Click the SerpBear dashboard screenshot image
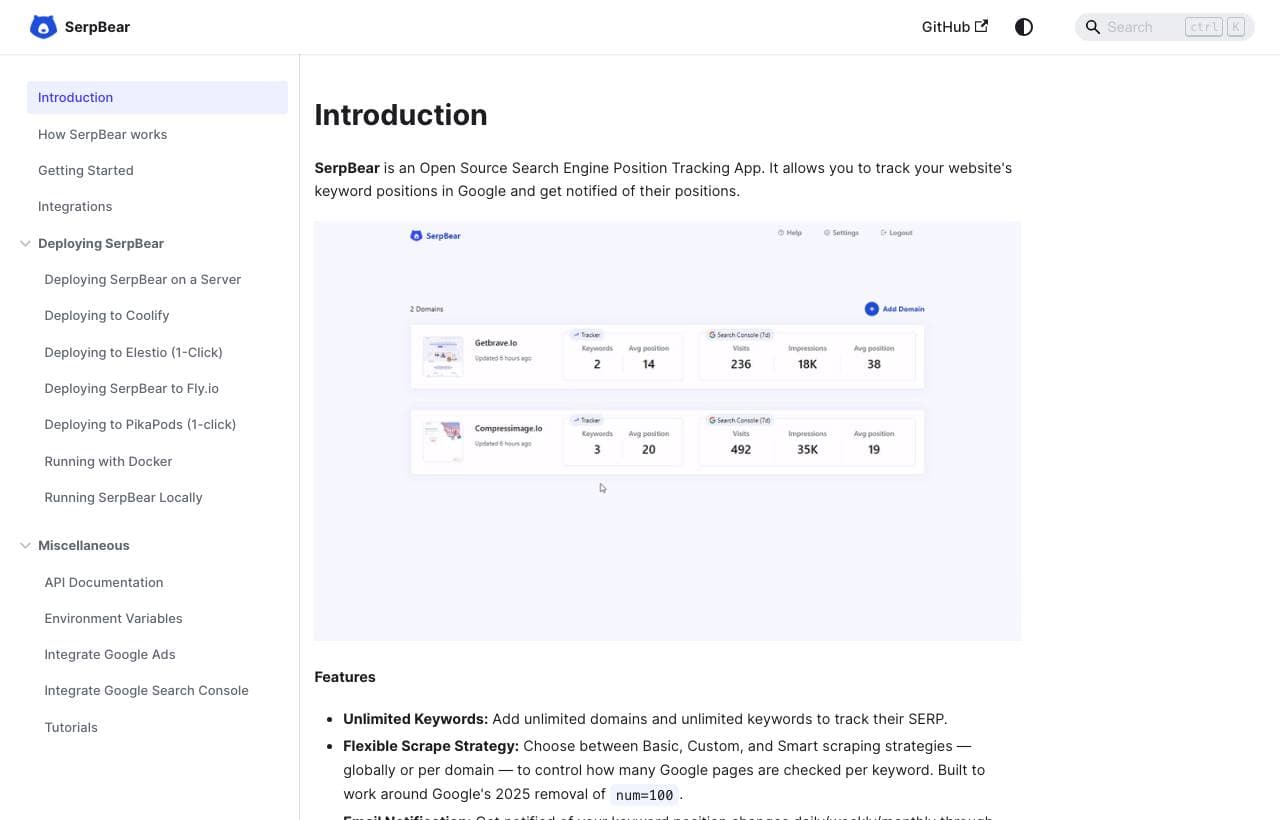The width and height of the screenshot is (1280, 820). [x=667, y=431]
